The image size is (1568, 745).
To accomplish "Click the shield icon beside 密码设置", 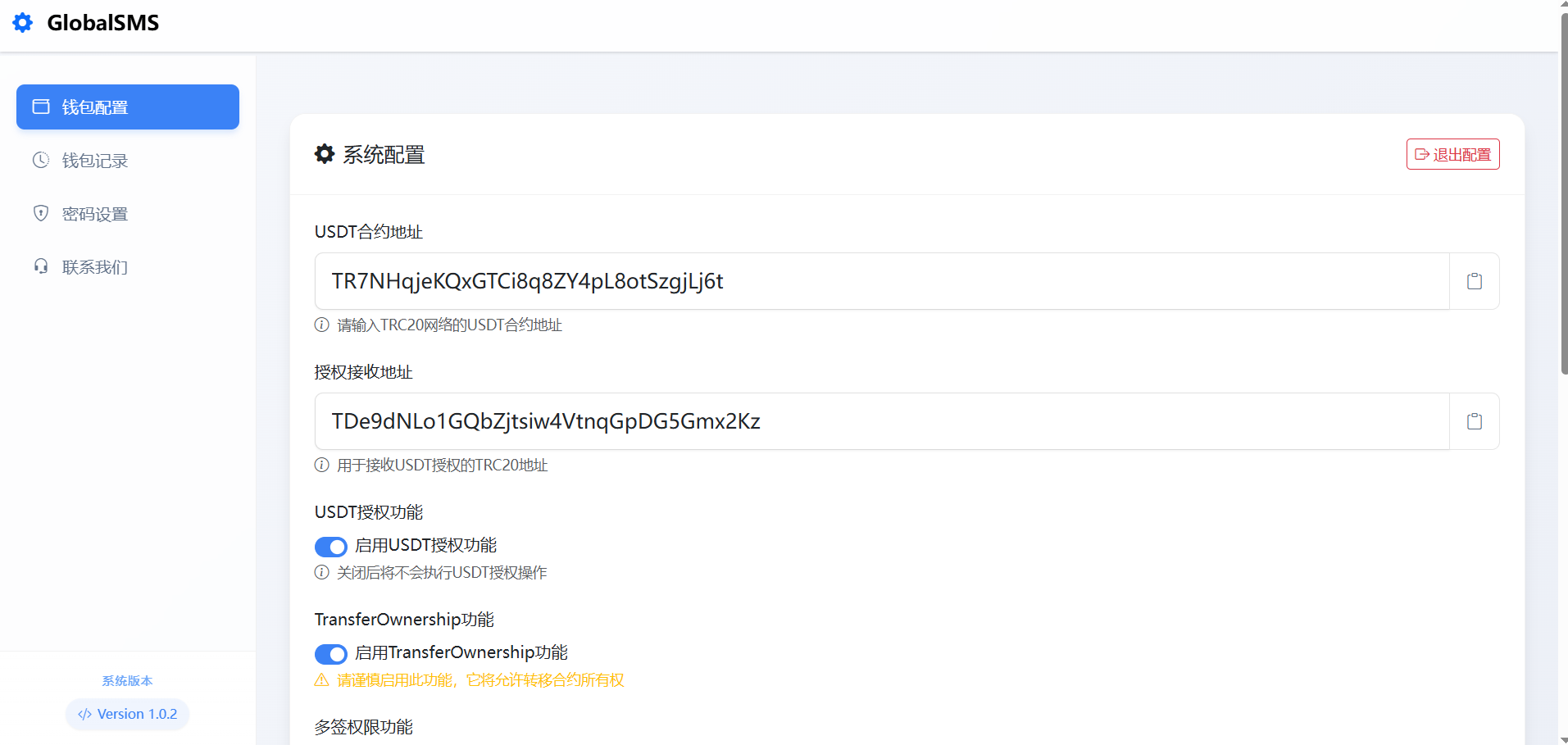I will pos(41,214).
